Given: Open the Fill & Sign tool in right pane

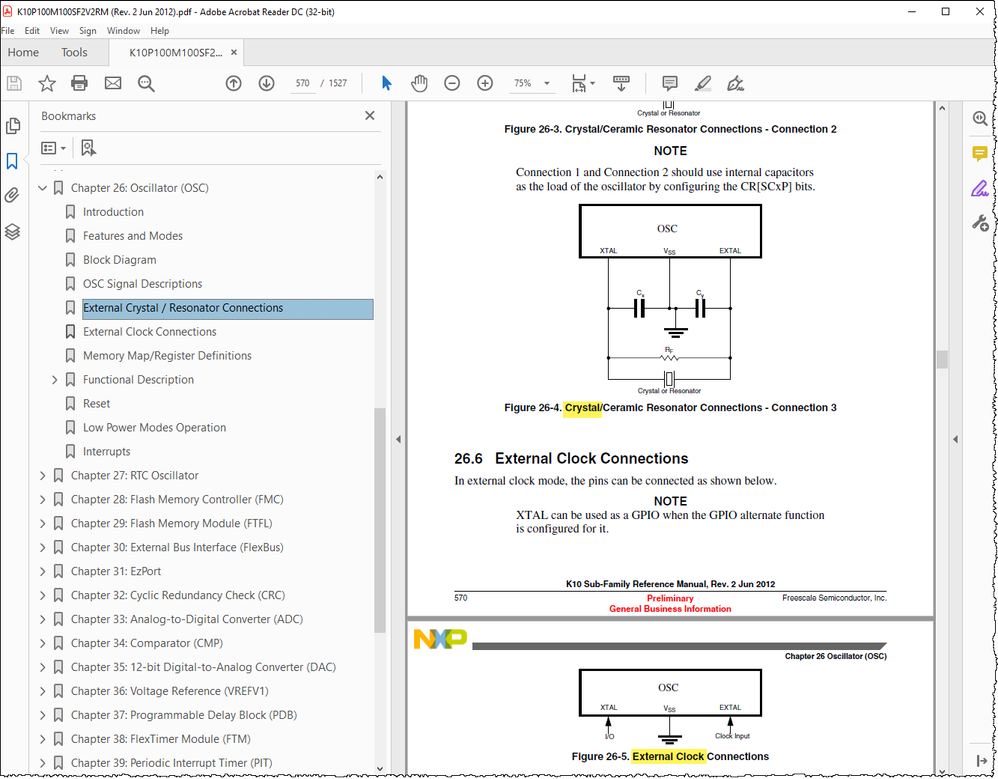Looking at the screenshot, I should (x=980, y=188).
